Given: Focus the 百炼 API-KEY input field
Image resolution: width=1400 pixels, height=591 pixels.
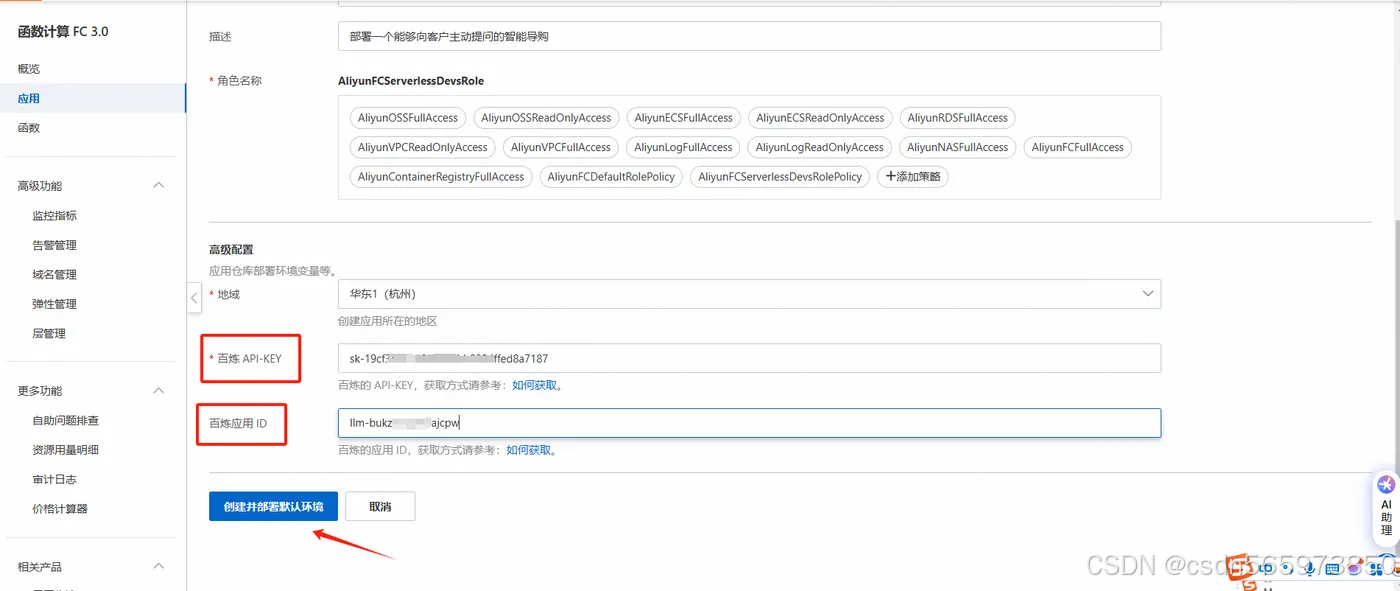Looking at the screenshot, I should coord(749,358).
